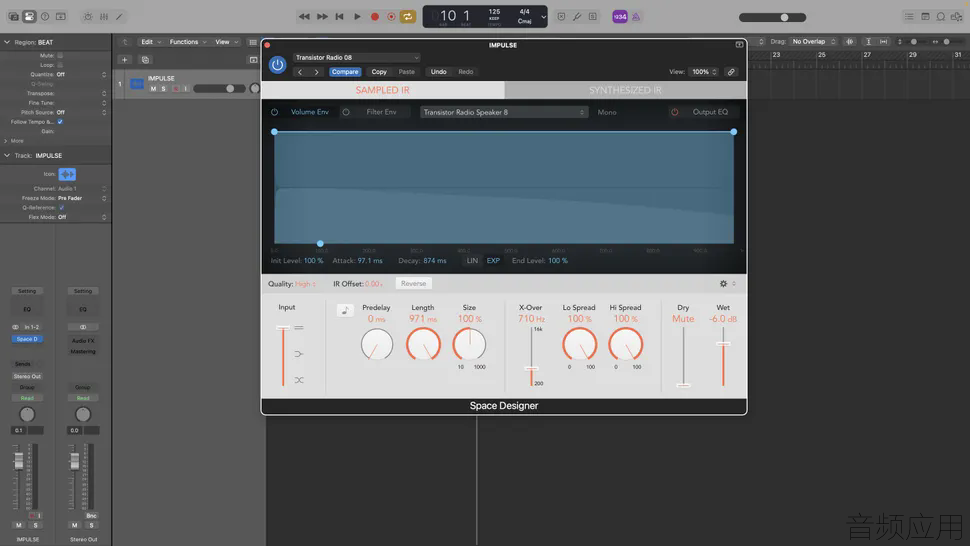Open the Edit menu in tracks area
The width and height of the screenshot is (970, 546).
pyautogui.click(x=151, y=42)
